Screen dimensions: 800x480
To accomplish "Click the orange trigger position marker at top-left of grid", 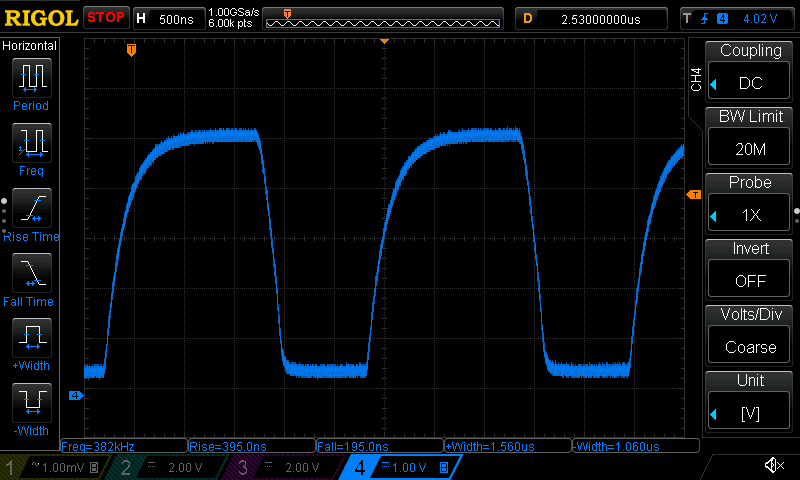I will (131, 50).
